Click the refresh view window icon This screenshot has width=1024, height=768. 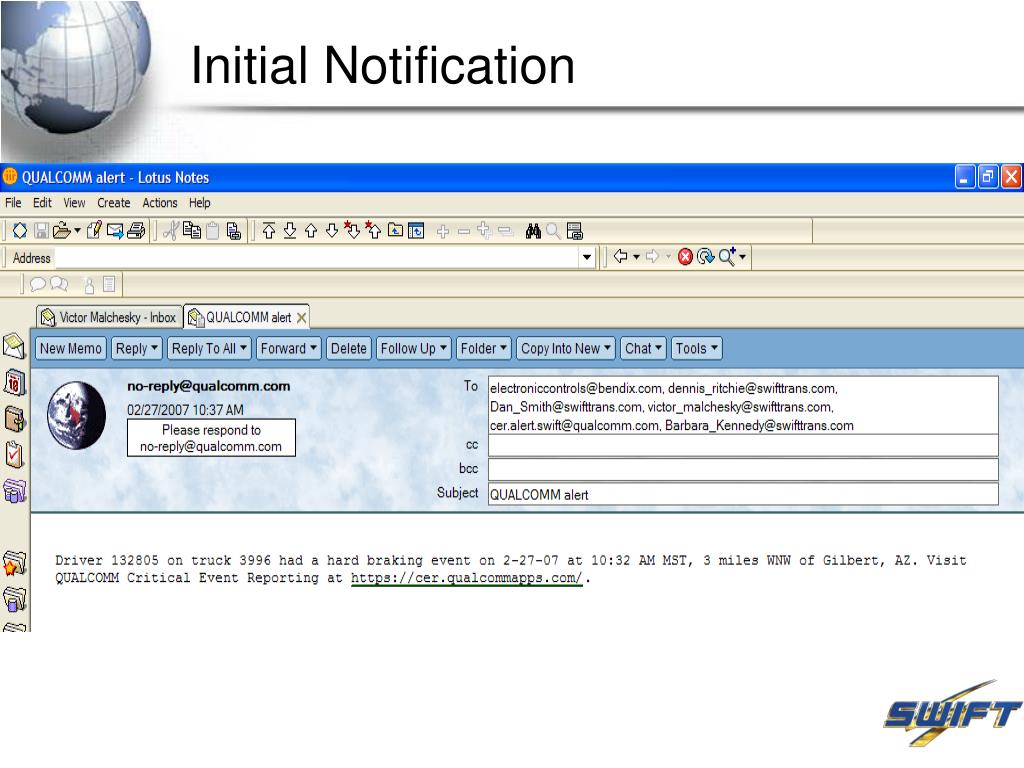416,231
